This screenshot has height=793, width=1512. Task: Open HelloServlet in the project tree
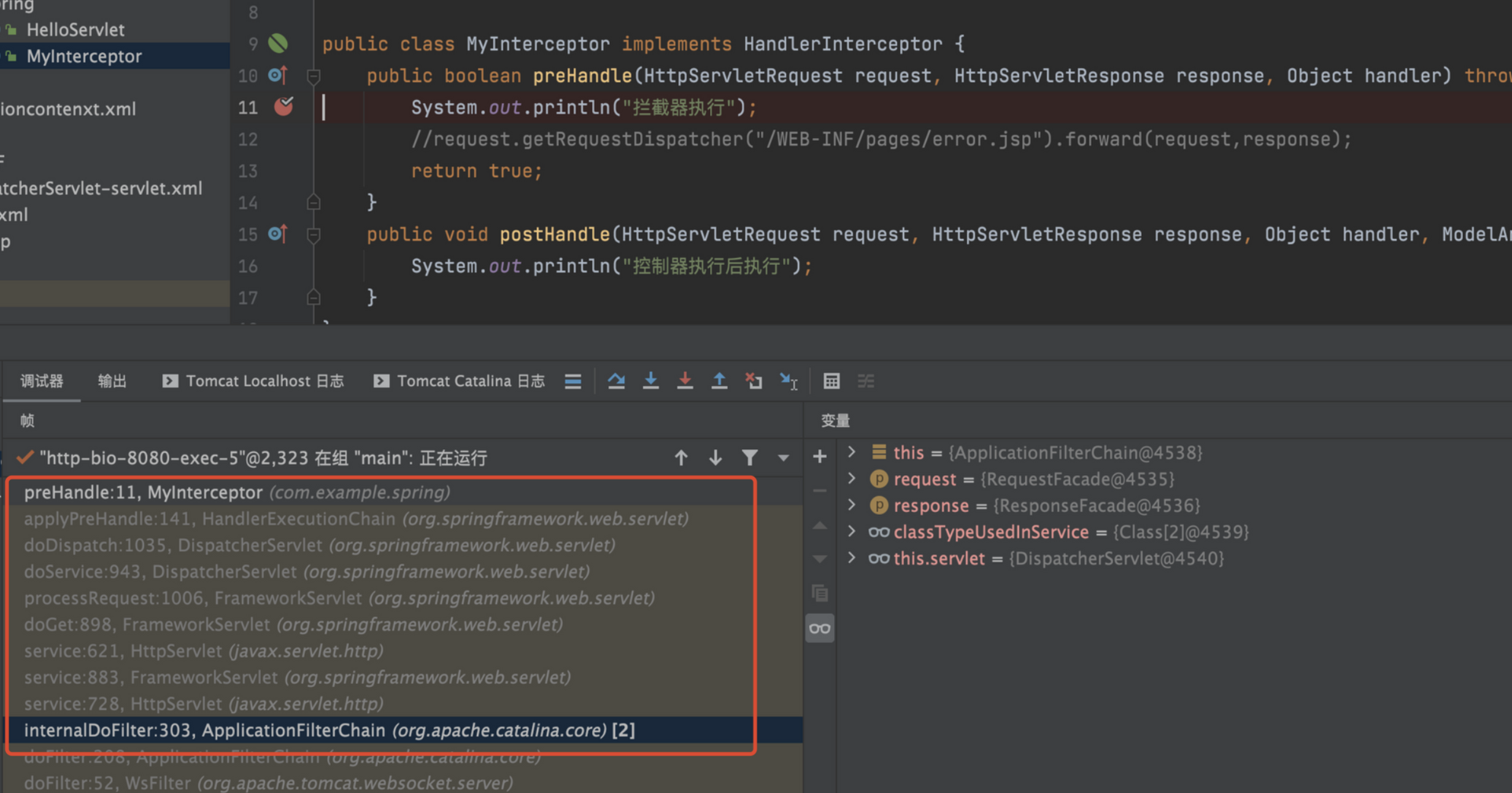point(75,29)
